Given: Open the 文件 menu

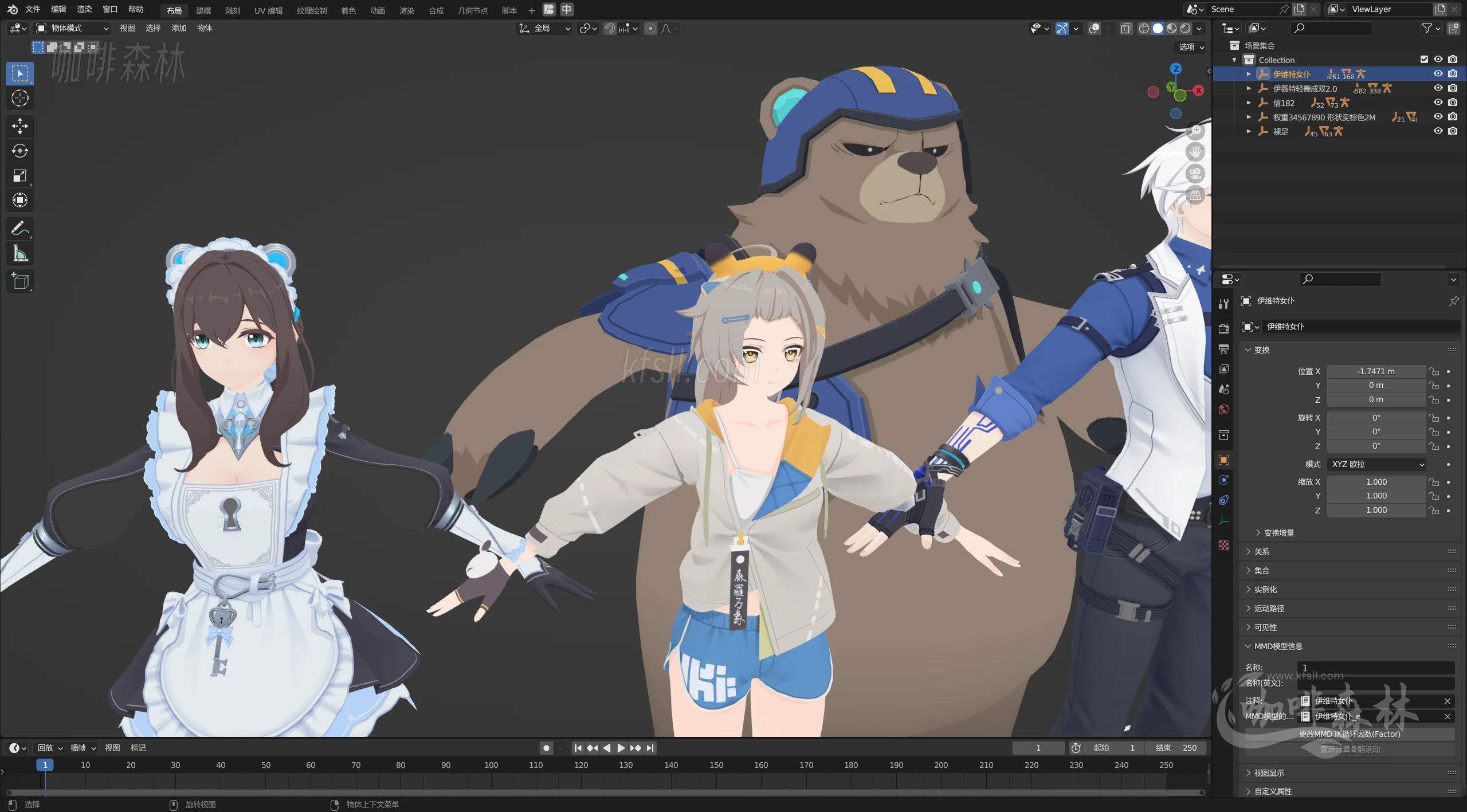Looking at the screenshot, I should click(33, 9).
